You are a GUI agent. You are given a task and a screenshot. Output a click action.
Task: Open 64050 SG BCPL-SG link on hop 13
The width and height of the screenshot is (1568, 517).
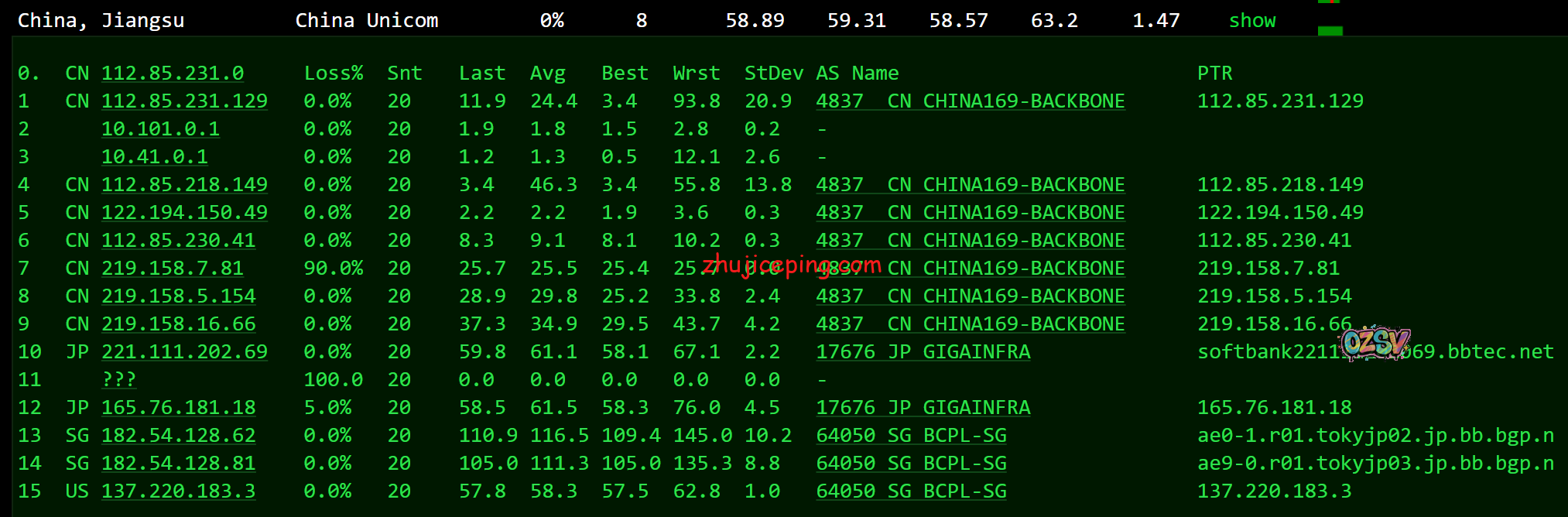[911, 436]
